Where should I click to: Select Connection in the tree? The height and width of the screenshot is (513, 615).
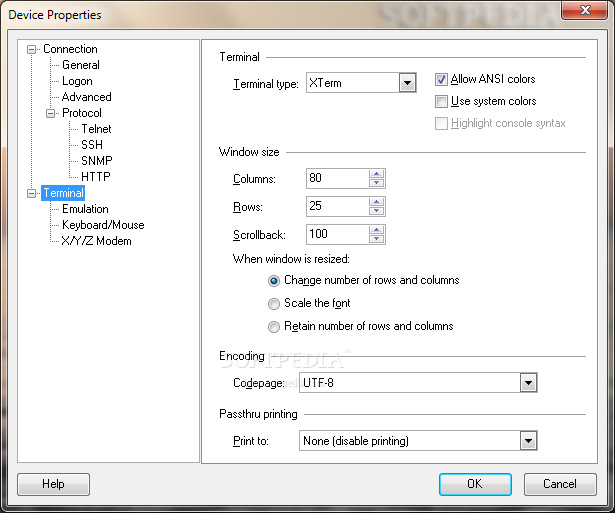point(70,49)
